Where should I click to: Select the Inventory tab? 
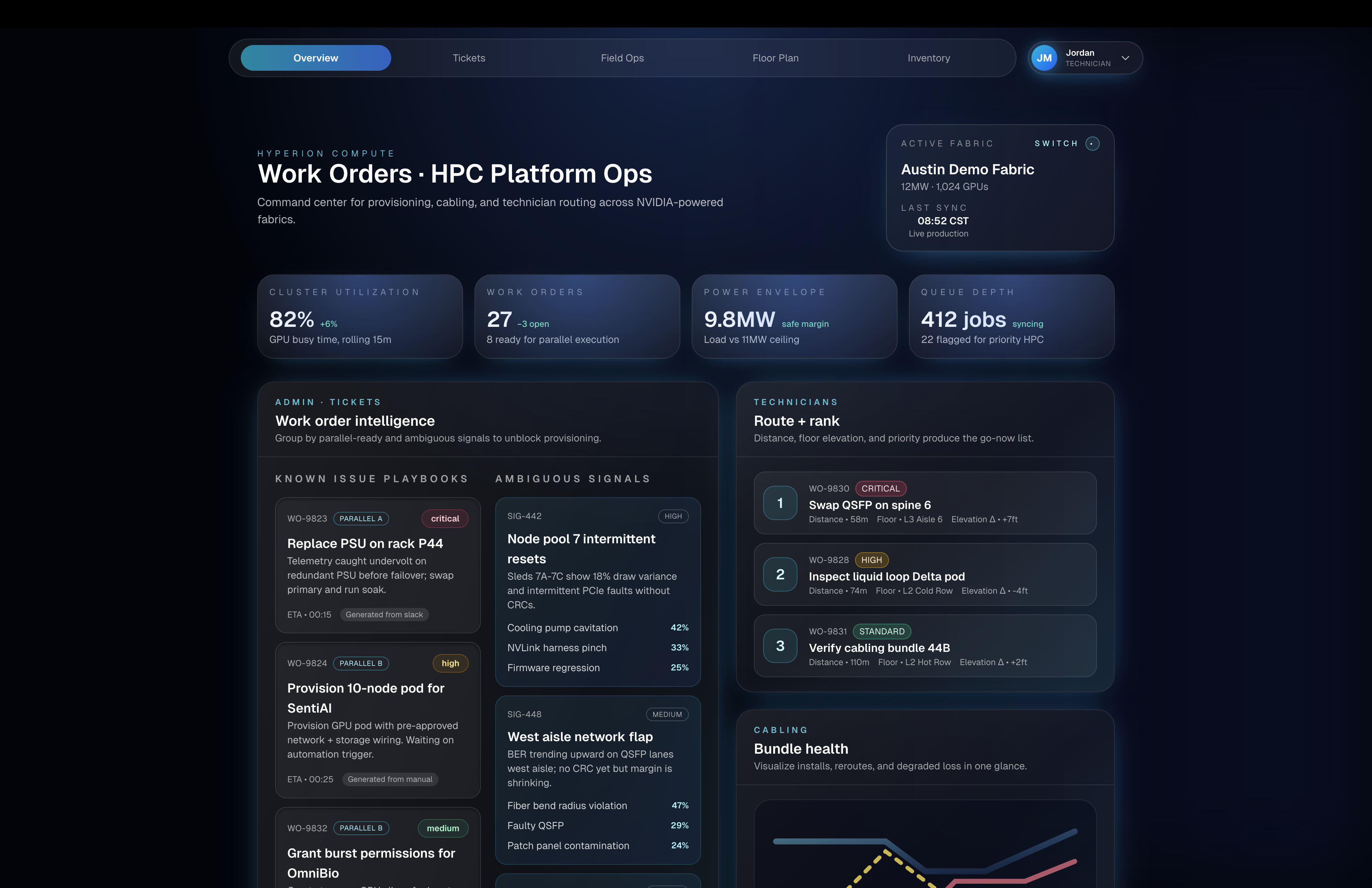pos(928,58)
